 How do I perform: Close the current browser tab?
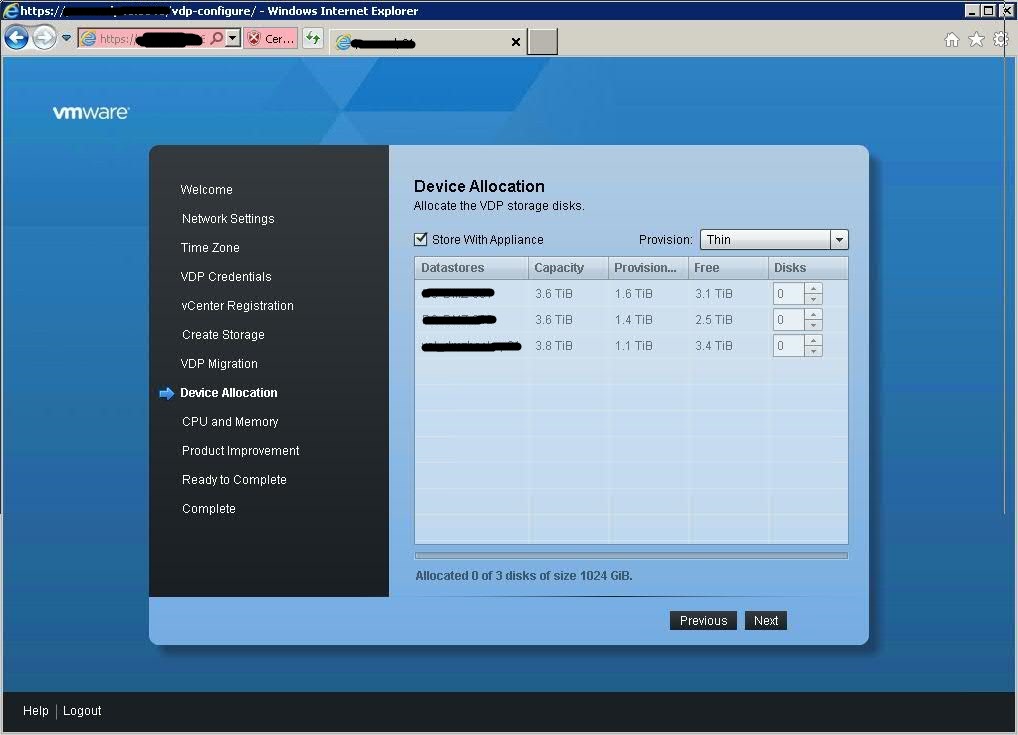click(x=515, y=42)
